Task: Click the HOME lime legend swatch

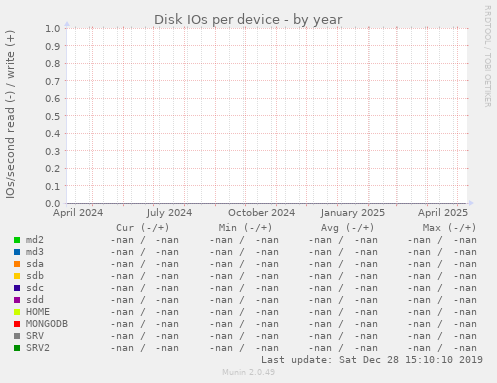Action: click(x=17, y=312)
